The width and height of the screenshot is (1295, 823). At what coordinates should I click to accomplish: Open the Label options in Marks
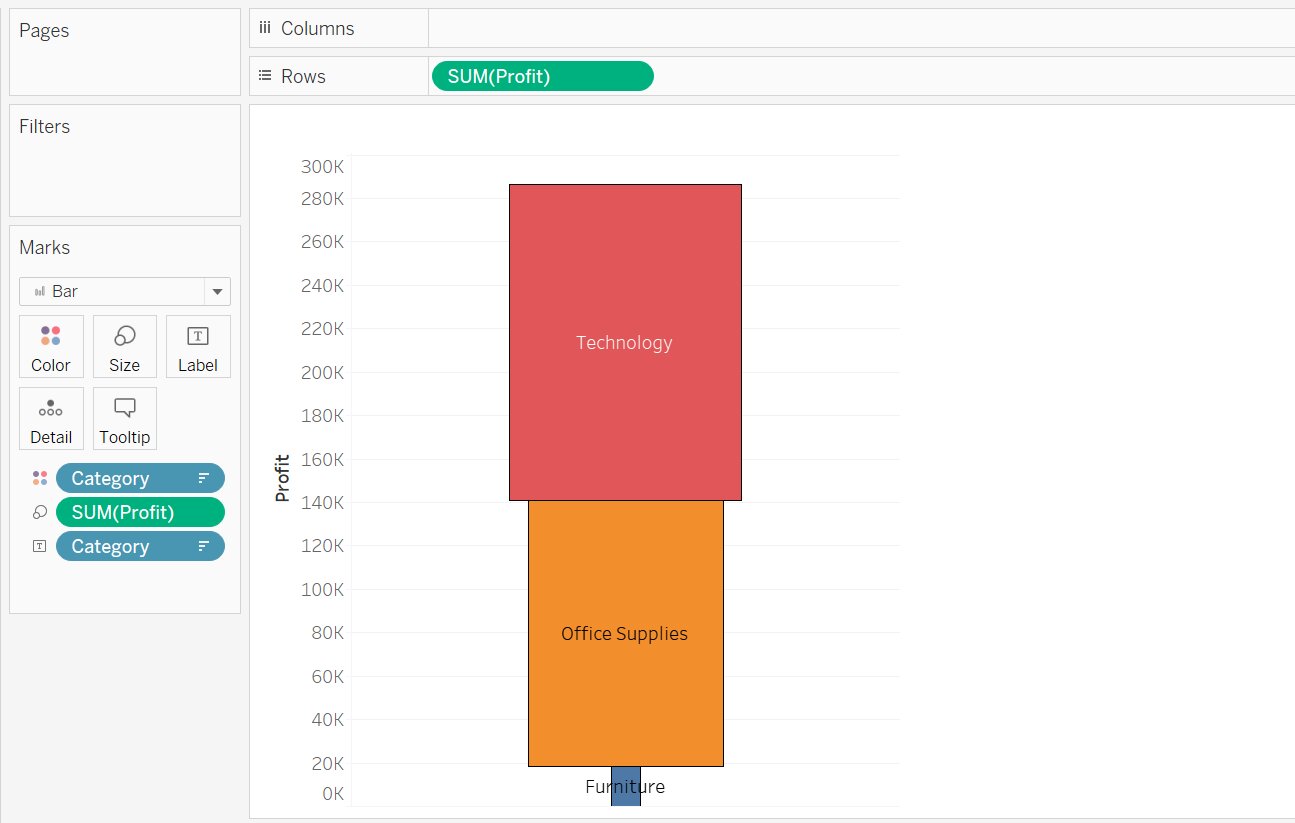click(x=198, y=345)
